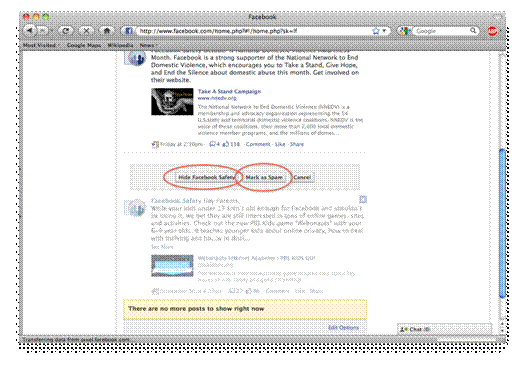Open the PBS Kids game link title
Image resolution: width=524 pixels, height=369 pixels.
(x=256, y=258)
